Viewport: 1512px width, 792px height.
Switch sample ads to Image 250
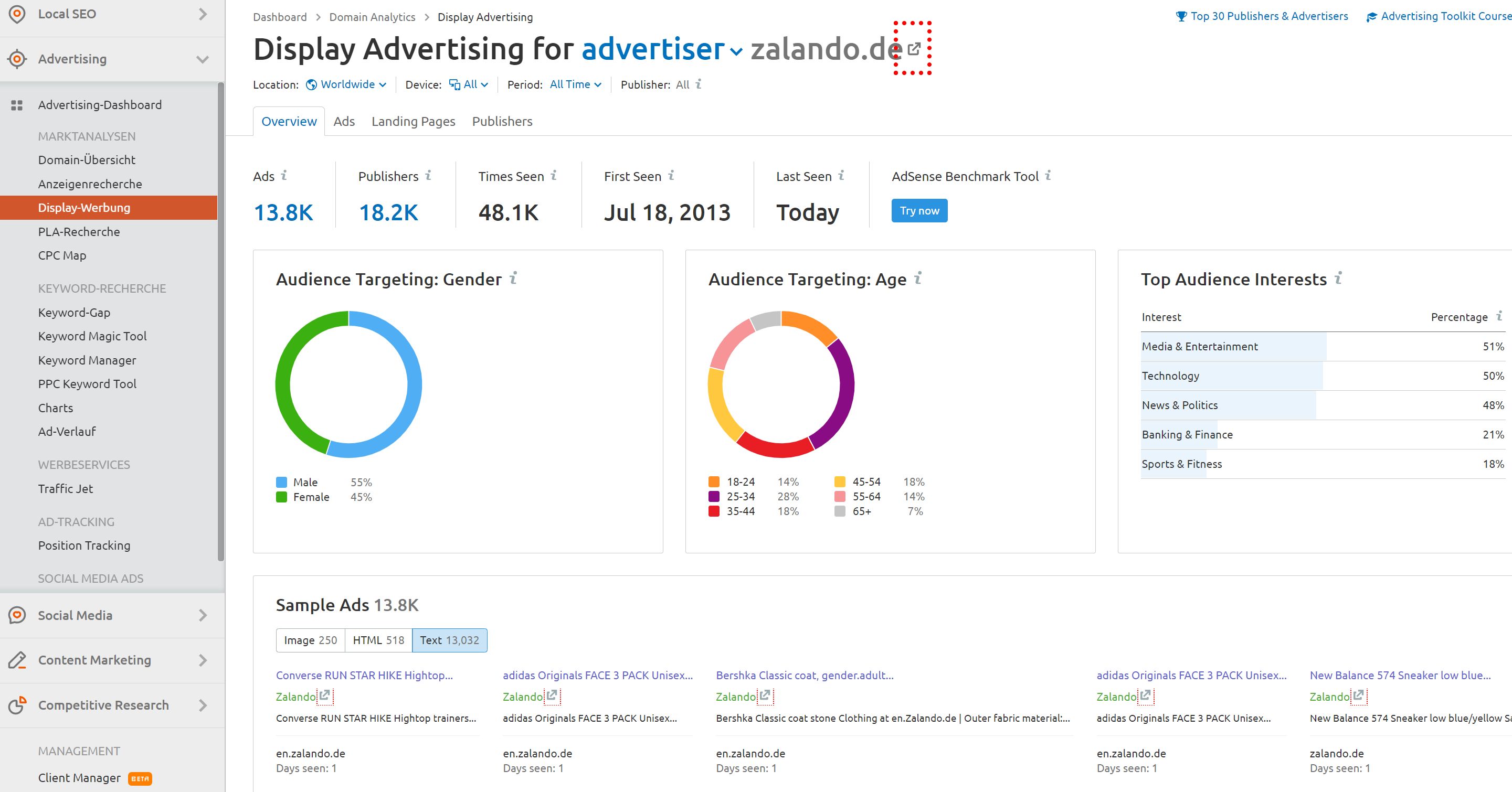(x=311, y=640)
